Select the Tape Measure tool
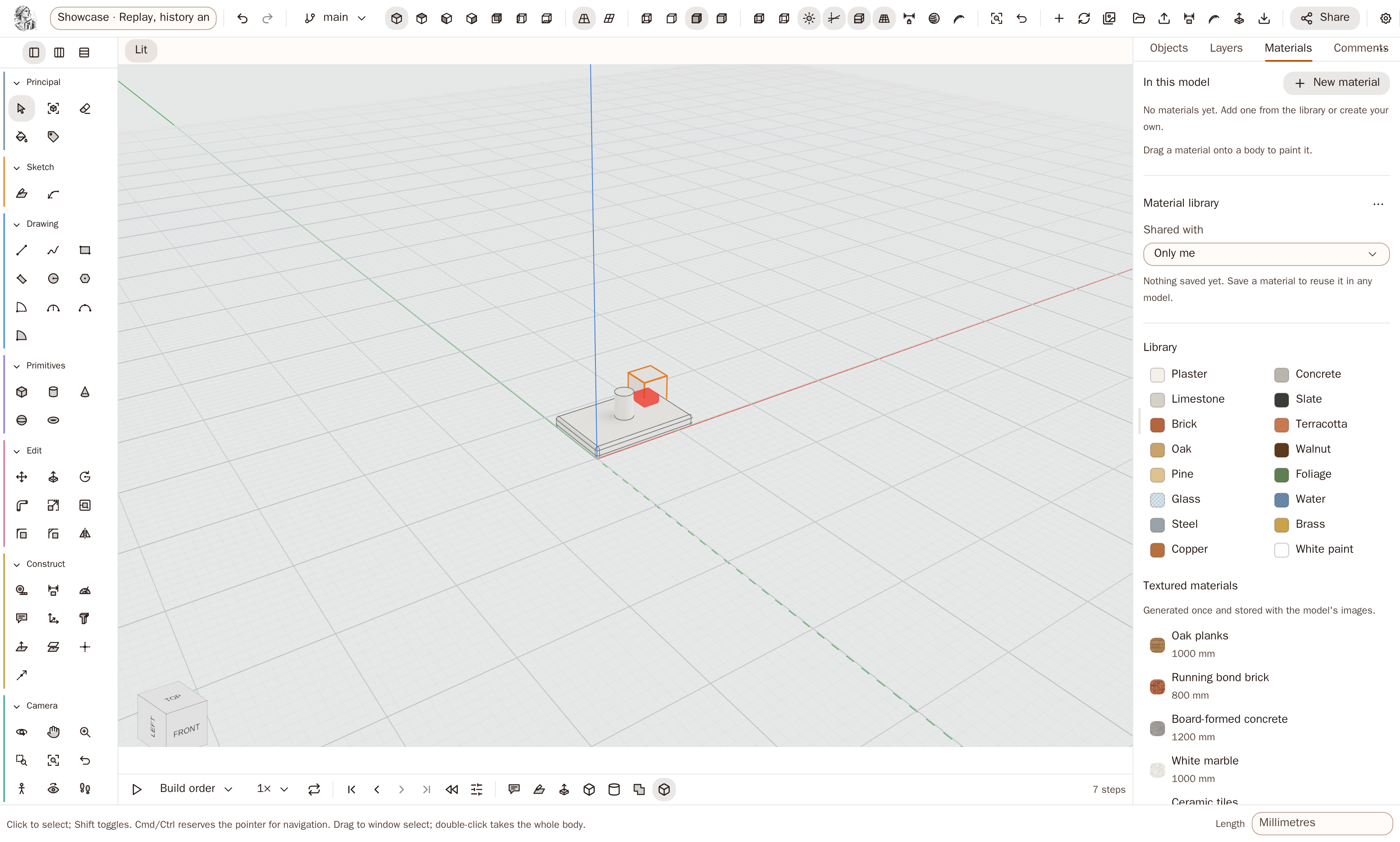 click(22, 591)
